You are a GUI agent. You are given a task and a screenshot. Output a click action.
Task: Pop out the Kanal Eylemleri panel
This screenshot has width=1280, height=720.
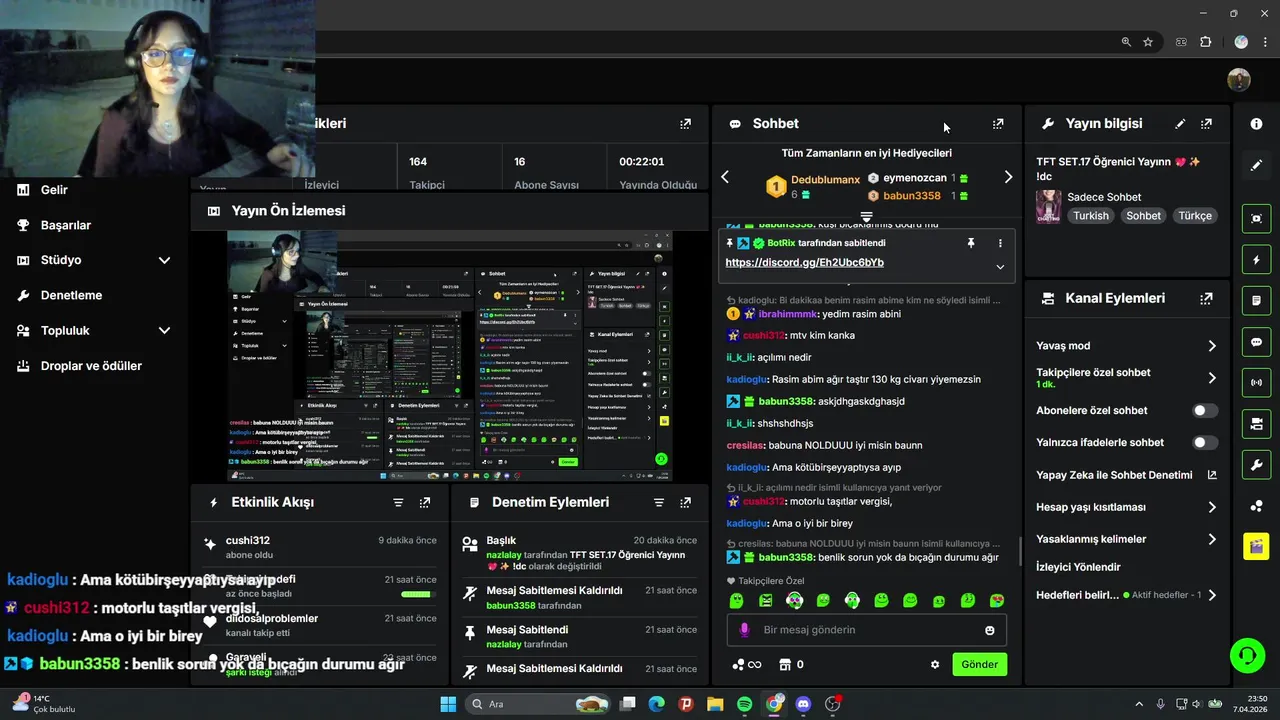[x=1206, y=298]
